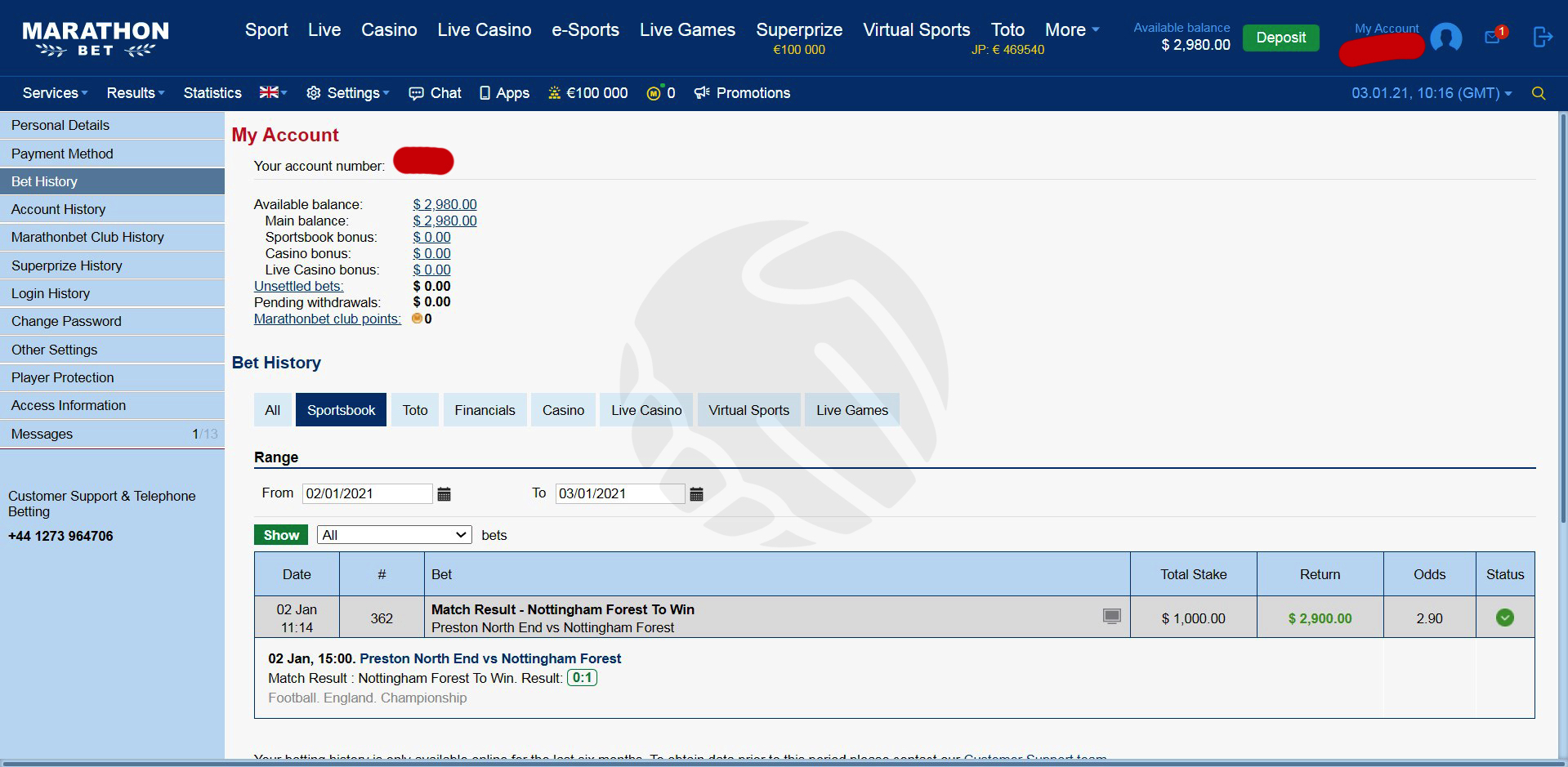Click the green settled status checkmark
Image resolution: width=1568 pixels, height=767 pixels.
(x=1505, y=618)
